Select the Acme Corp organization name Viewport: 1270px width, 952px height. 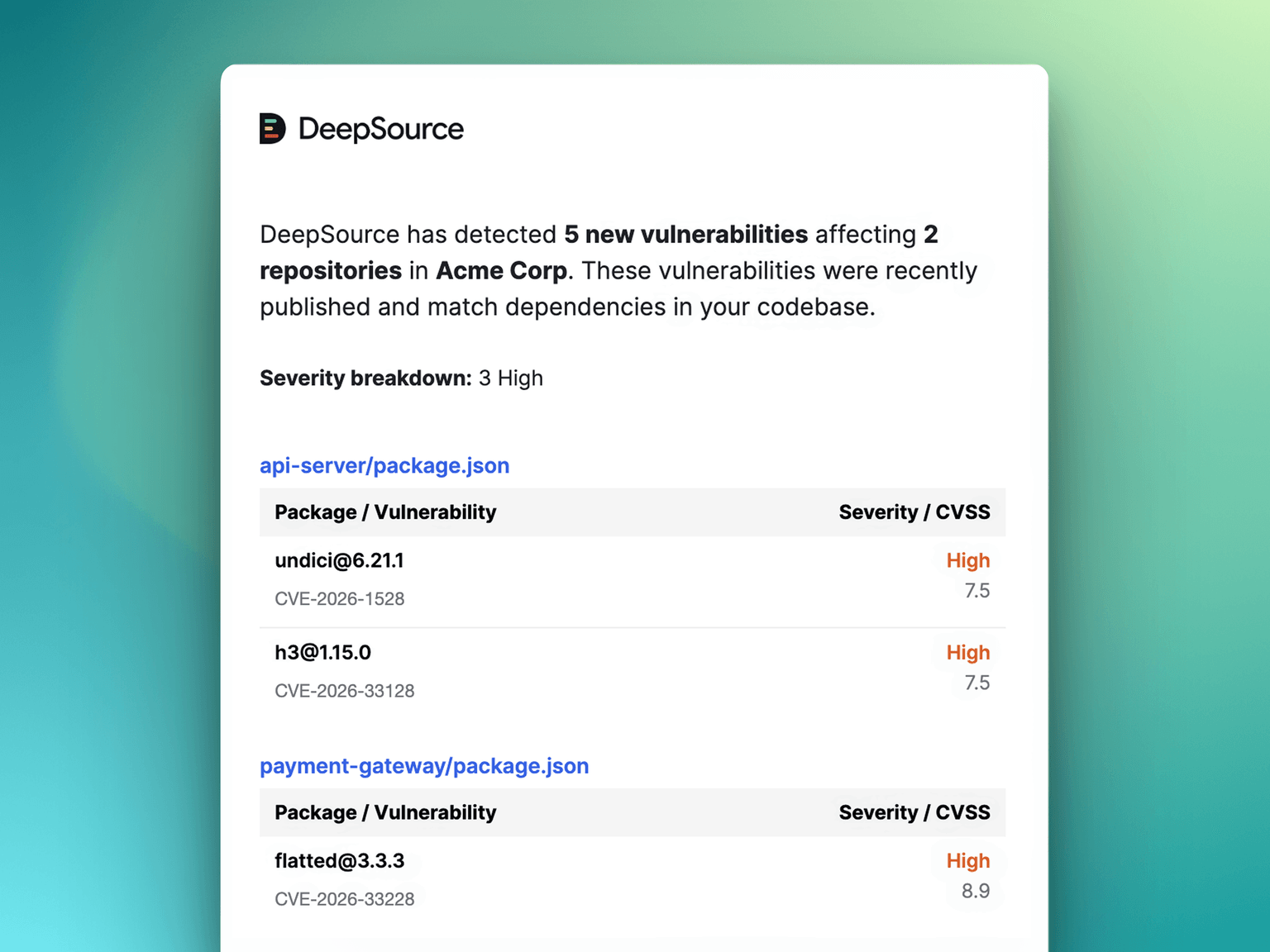(500, 270)
